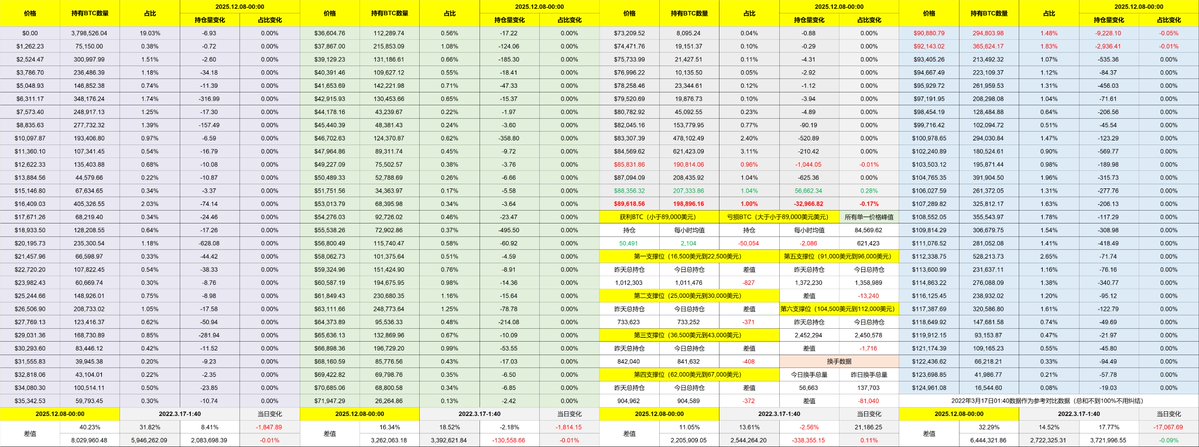Click yesterday's total holdings 1,012,303
Viewport: 1199px width, 447px height.
[629, 282]
